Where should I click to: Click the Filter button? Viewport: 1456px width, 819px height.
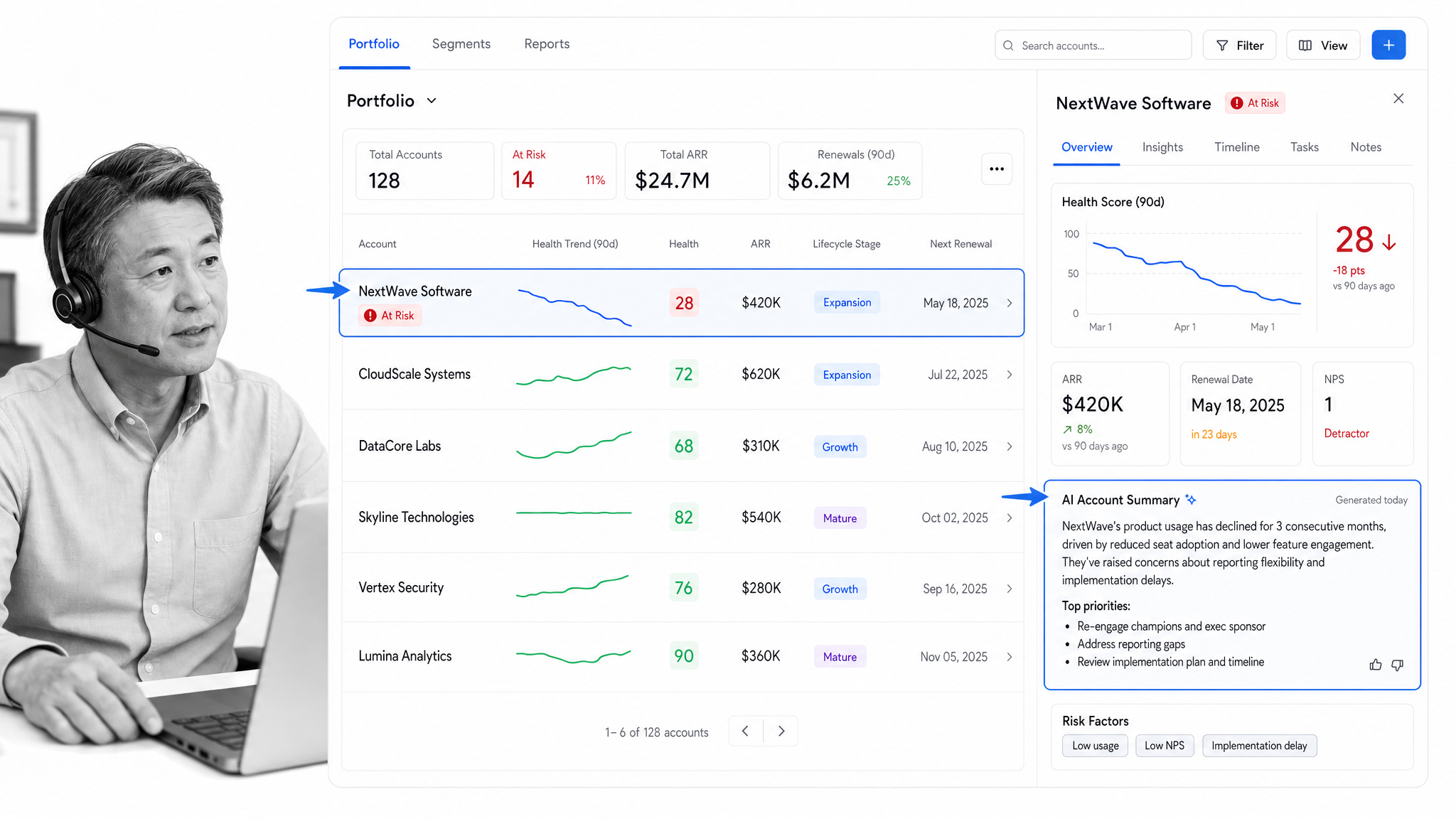point(1239,45)
